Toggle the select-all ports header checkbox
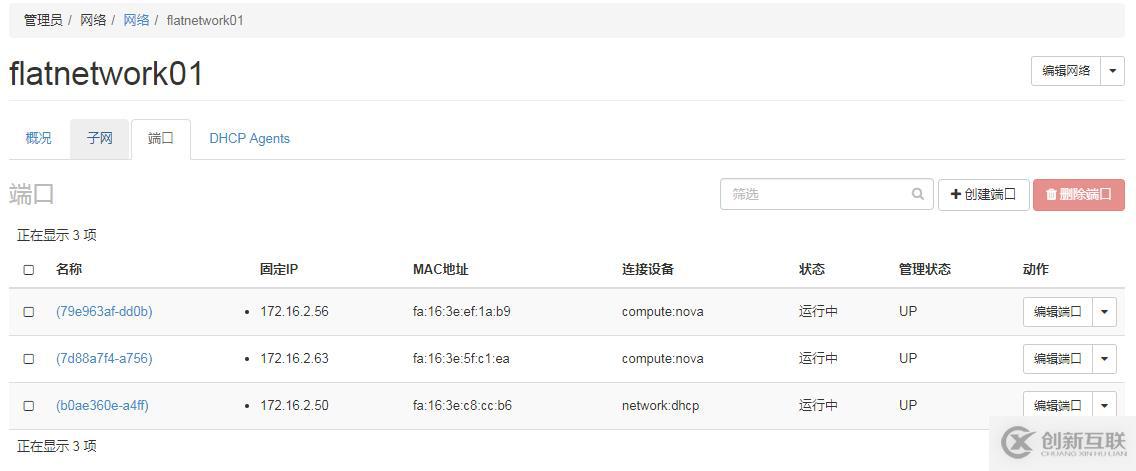The height and width of the screenshot is (471, 1136). click(29, 270)
